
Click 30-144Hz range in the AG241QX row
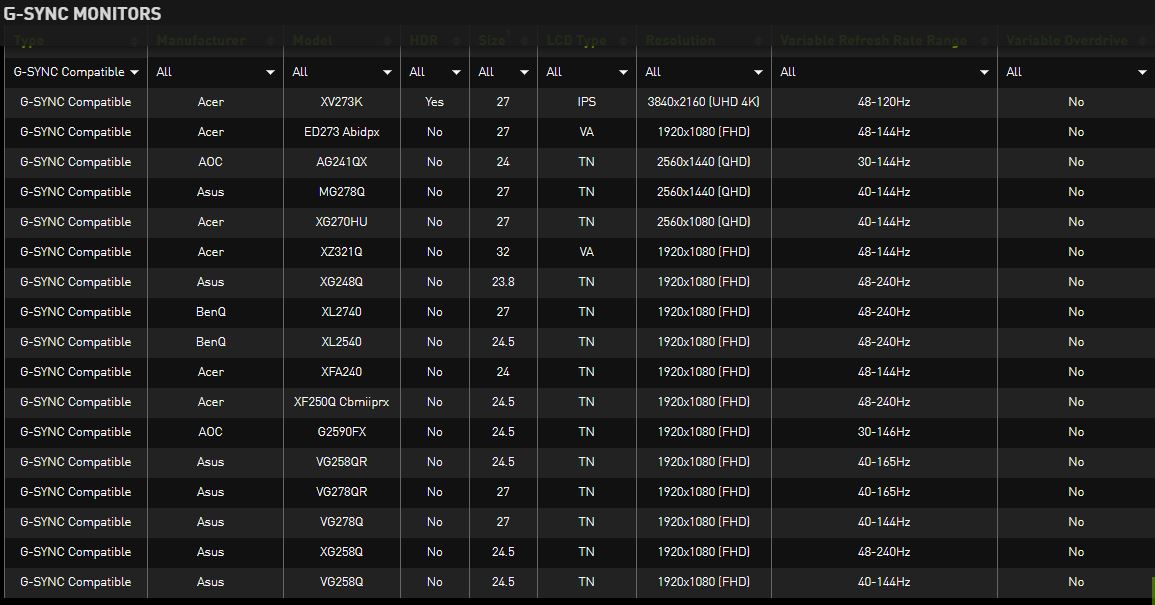(x=884, y=162)
